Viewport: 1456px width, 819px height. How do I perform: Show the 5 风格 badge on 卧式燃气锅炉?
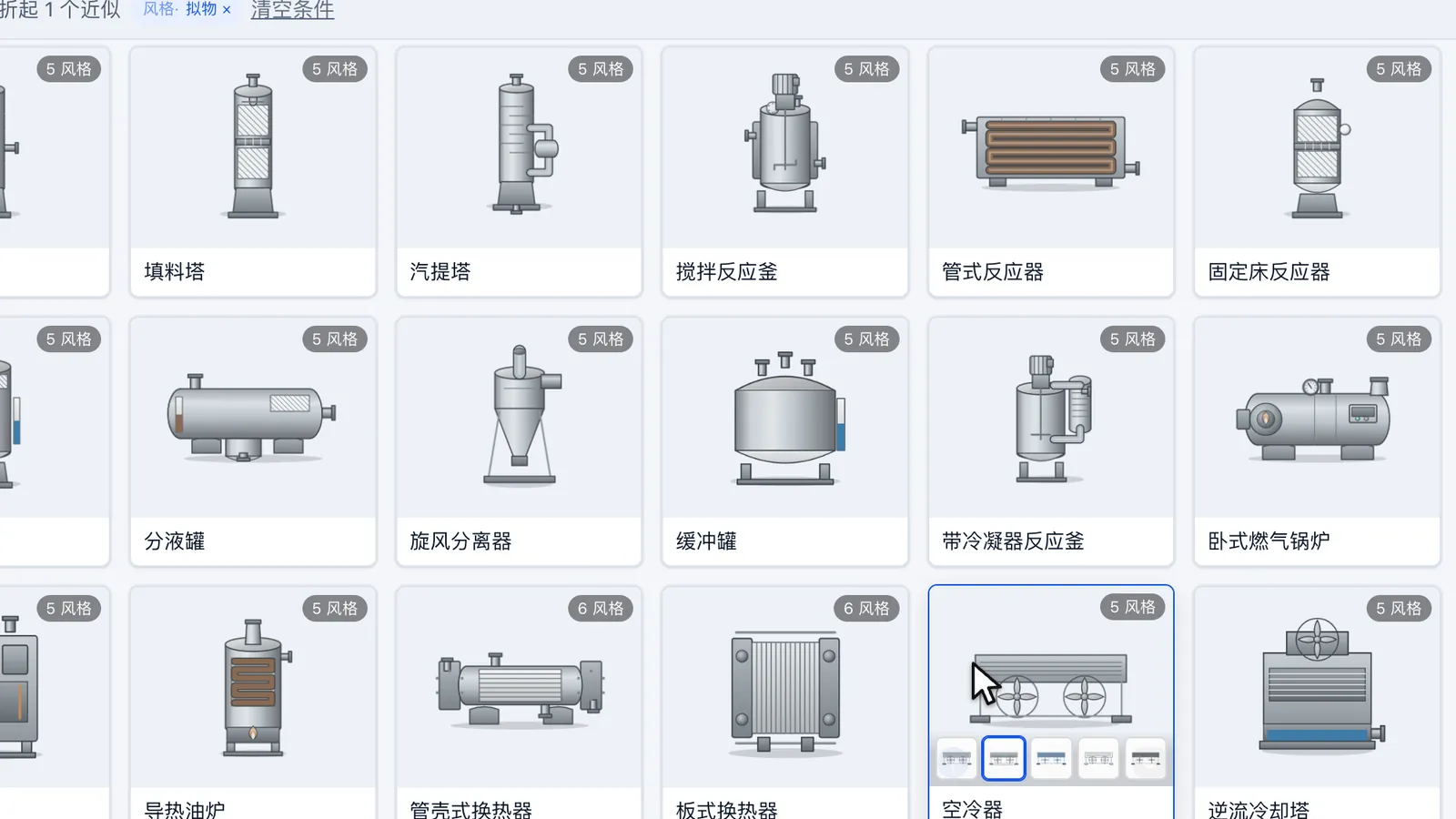tap(1399, 339)
